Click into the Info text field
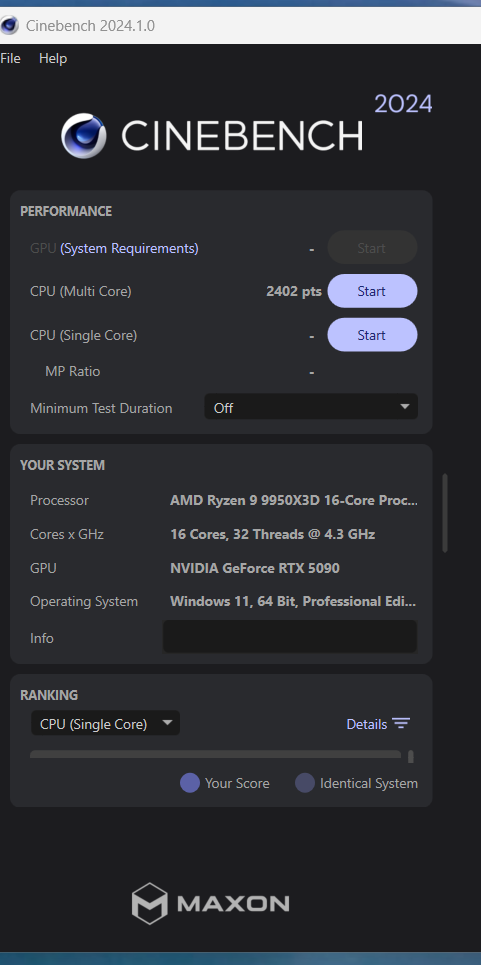481x965 pixels. [x=290, y=636]
